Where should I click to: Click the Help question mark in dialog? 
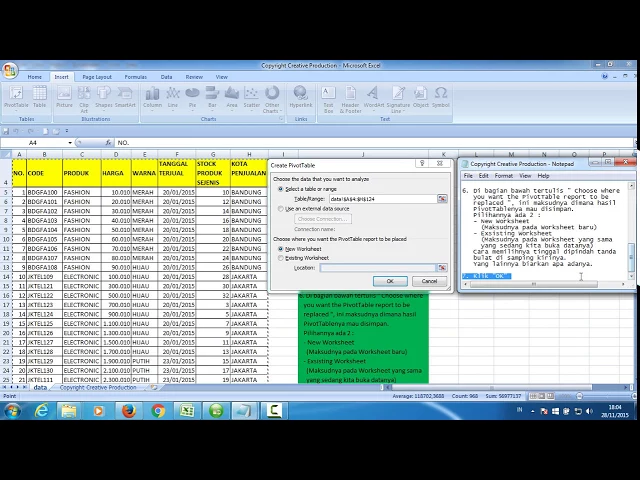point(422,163)
